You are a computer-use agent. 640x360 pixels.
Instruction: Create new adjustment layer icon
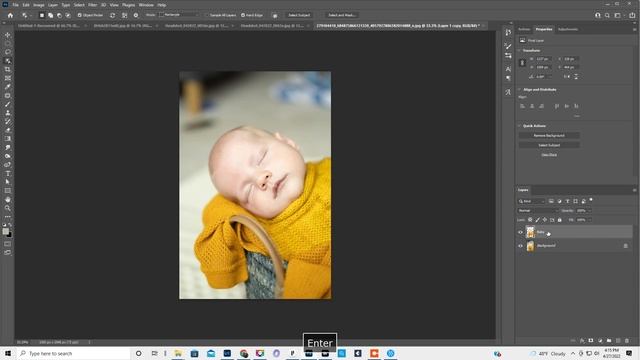[600, 340]
